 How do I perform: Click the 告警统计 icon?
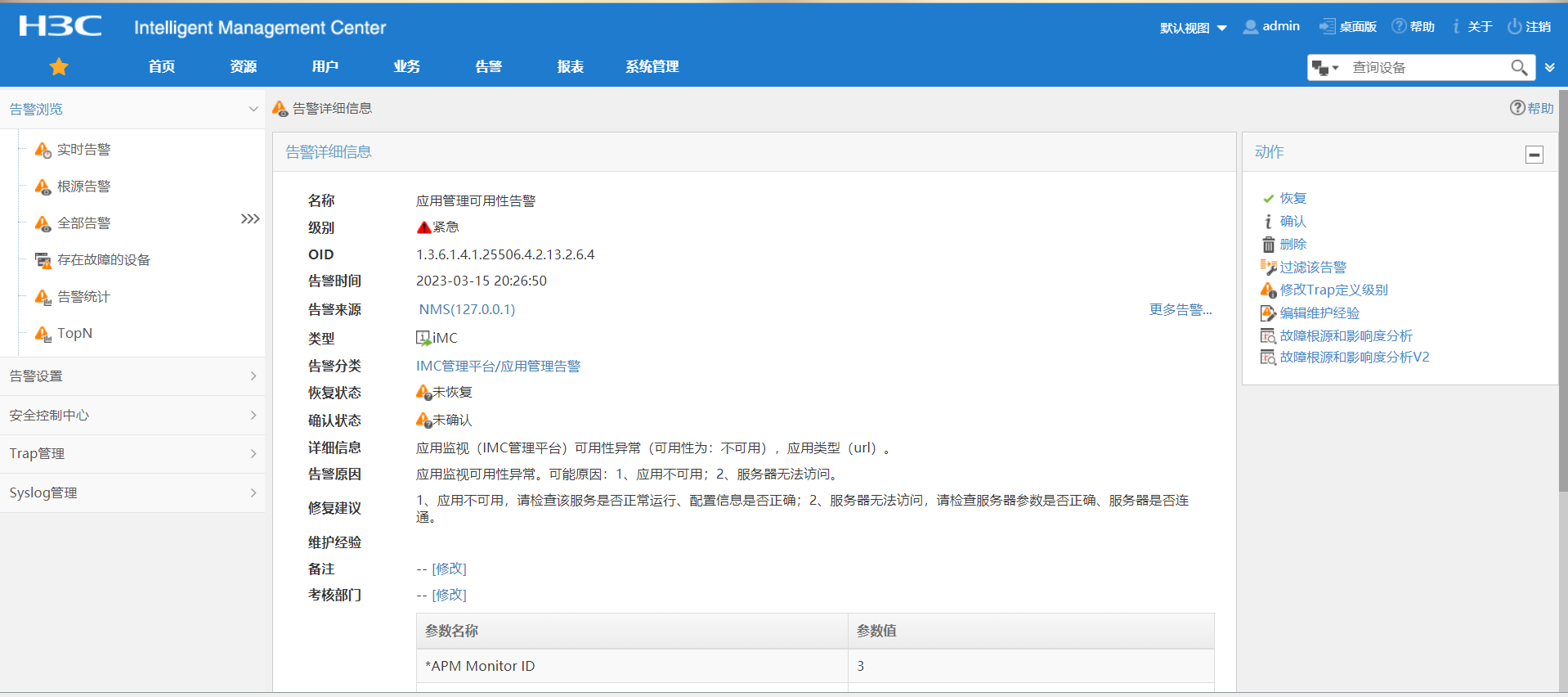43,297
